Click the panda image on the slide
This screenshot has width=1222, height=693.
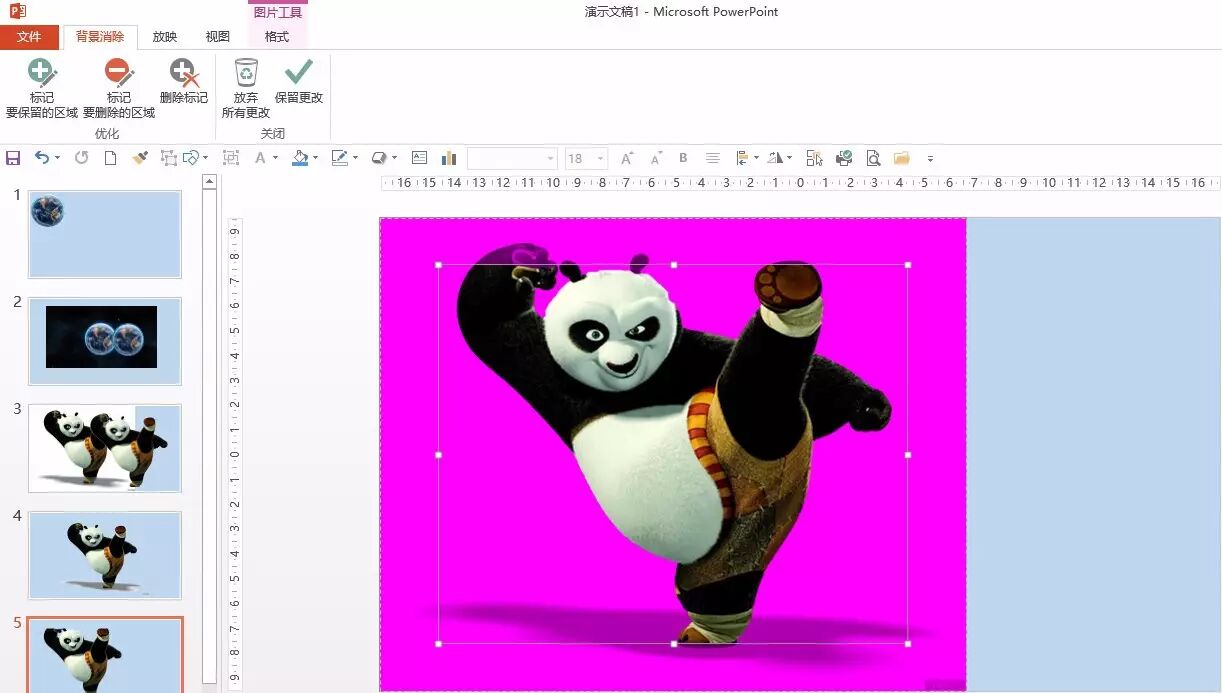point(672,454)
